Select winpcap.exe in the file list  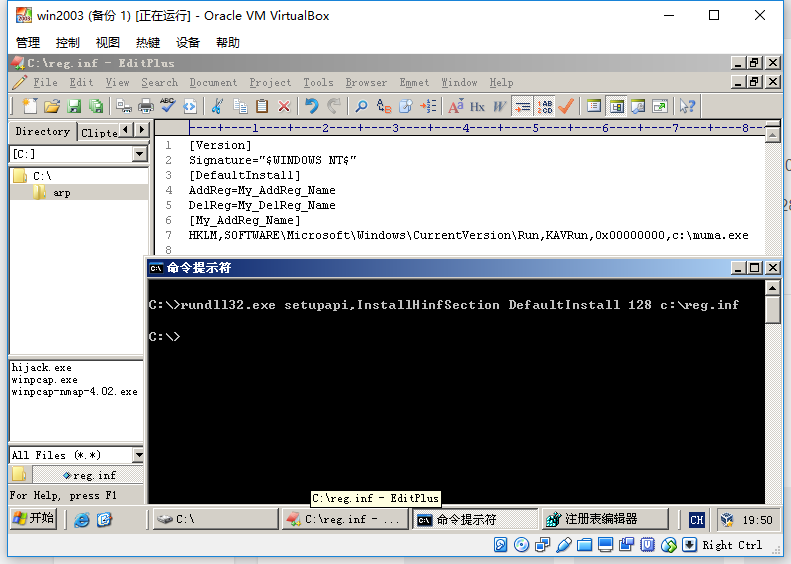(44, 380)
